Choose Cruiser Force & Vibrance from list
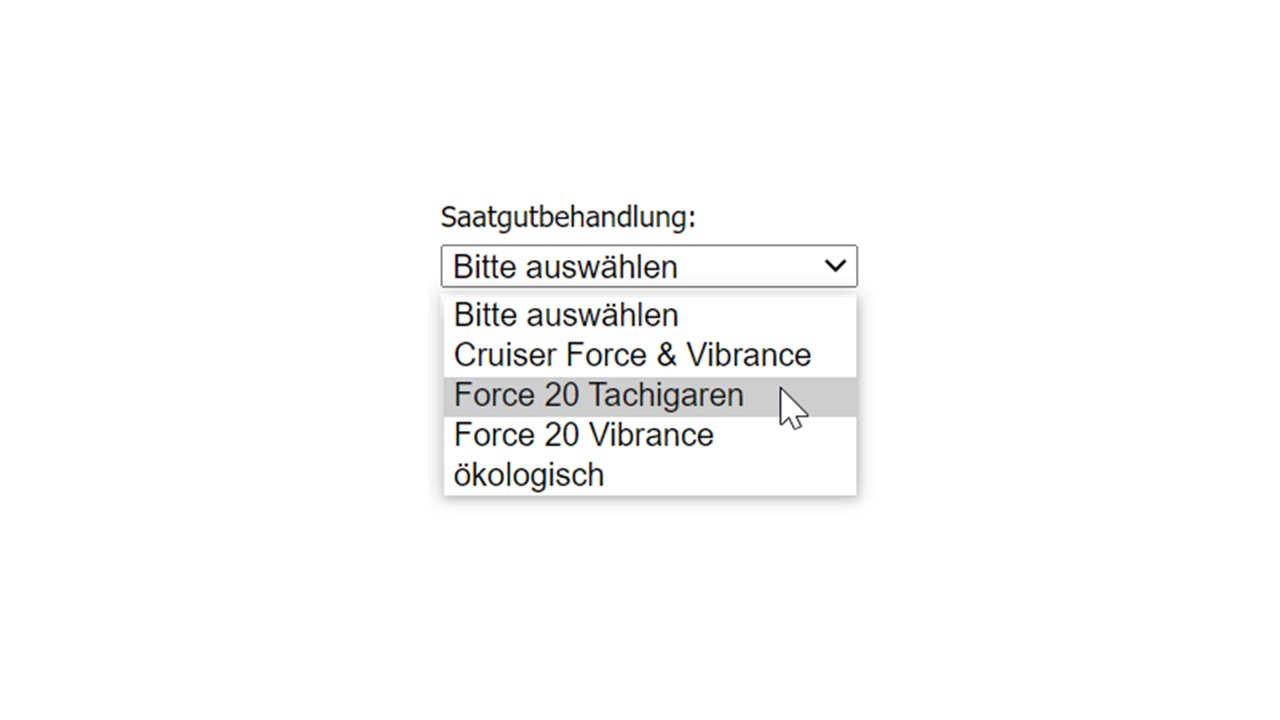 coord(632,356)
